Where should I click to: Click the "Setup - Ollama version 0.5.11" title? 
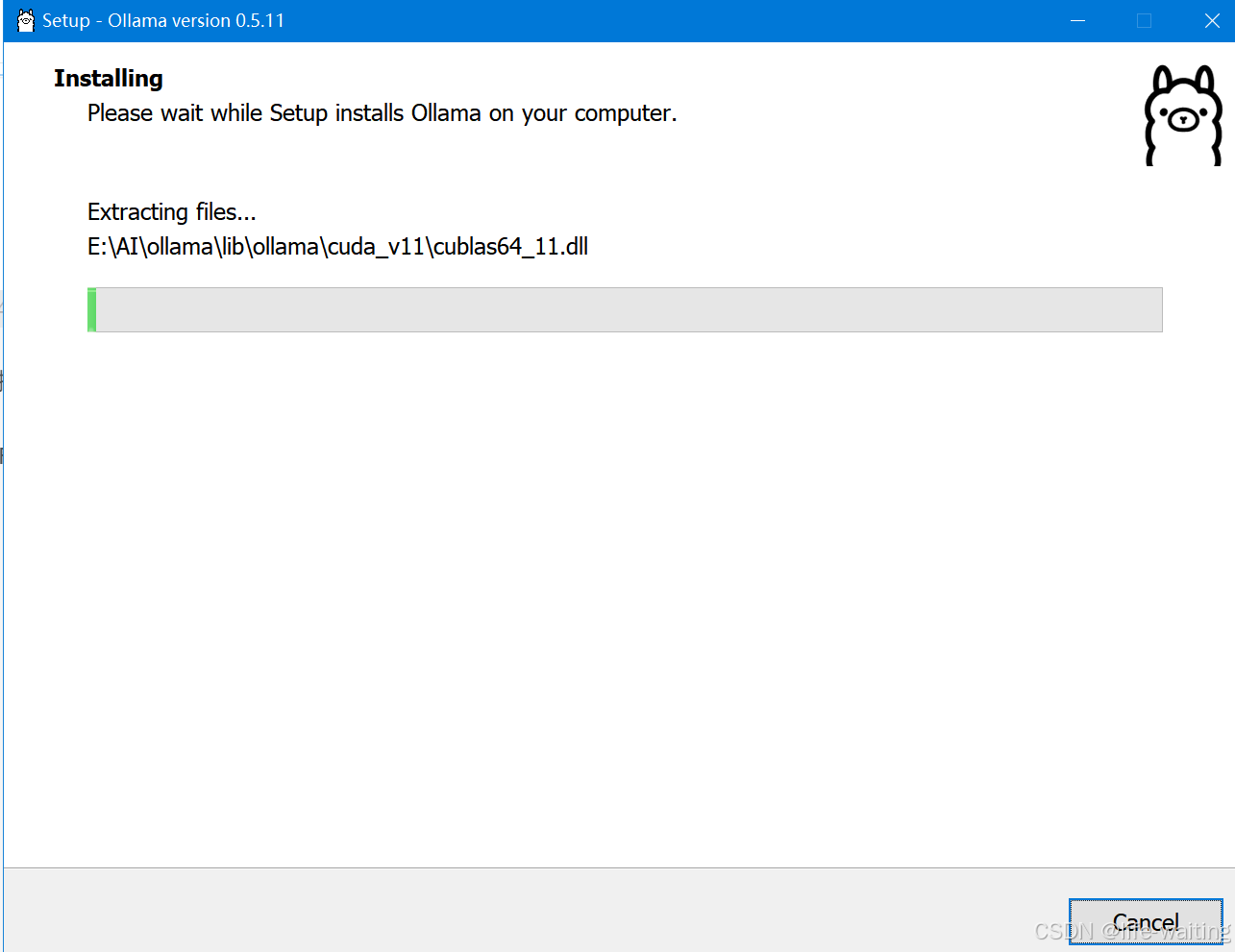point(163,20)
